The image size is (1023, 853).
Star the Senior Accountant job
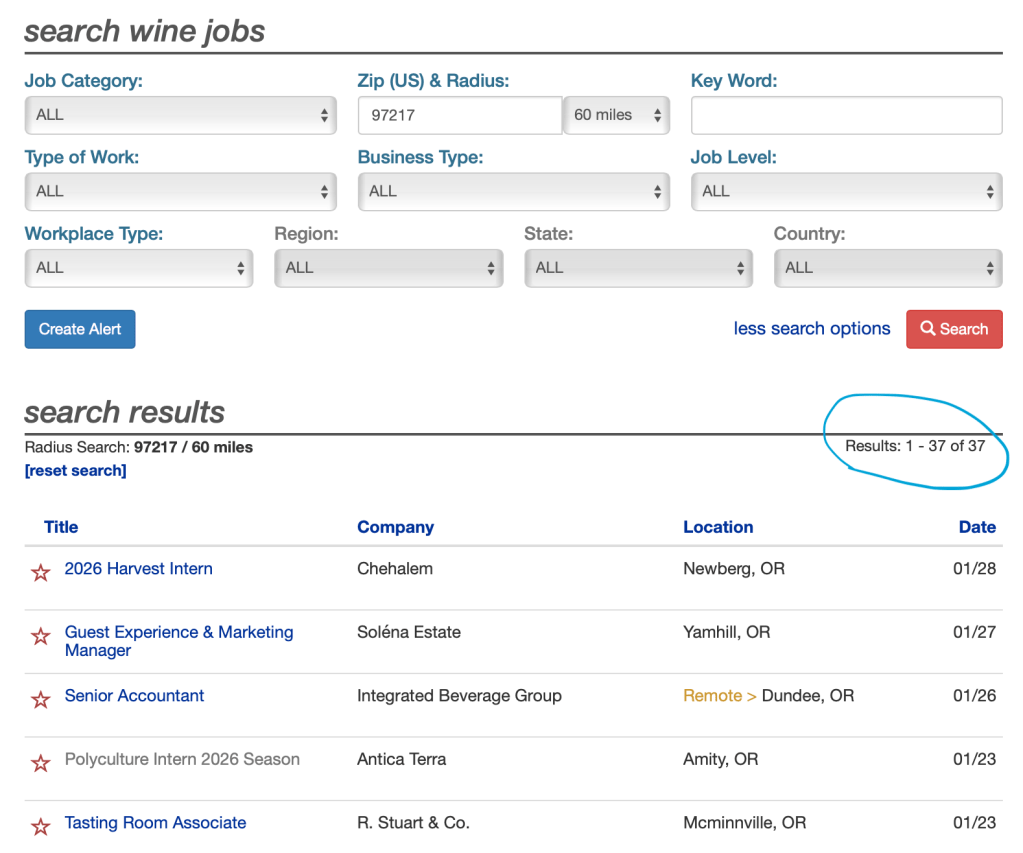point(40,700)
